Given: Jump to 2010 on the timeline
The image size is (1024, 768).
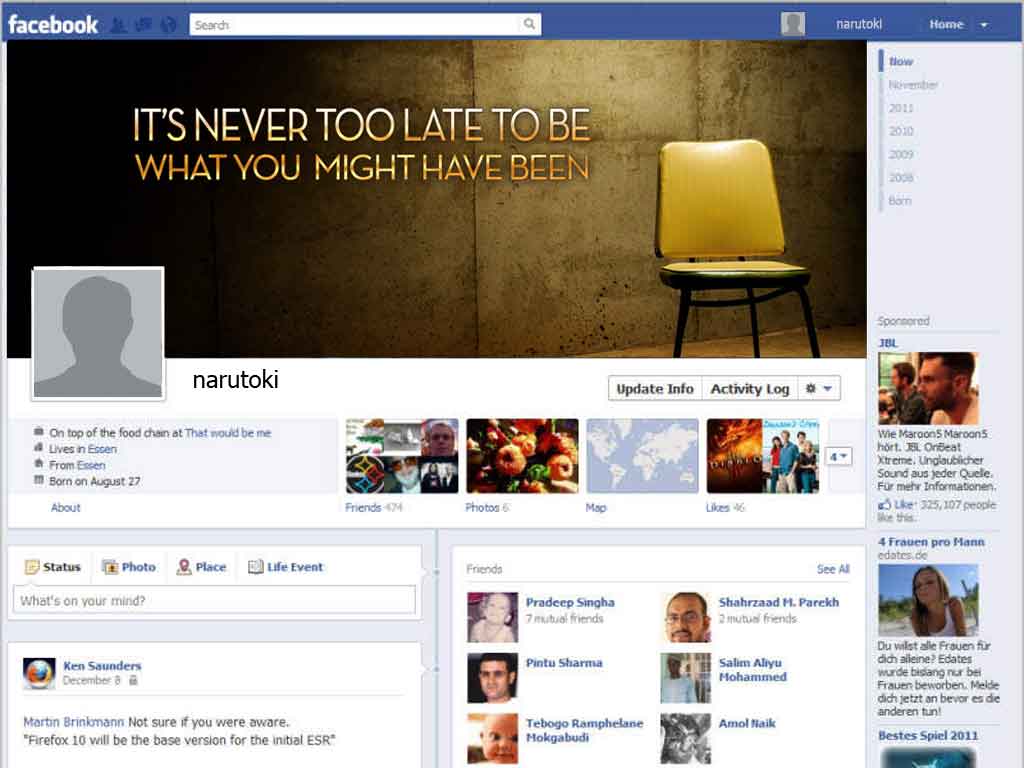Looking at the screenshot, I should (x=901, y=131).
